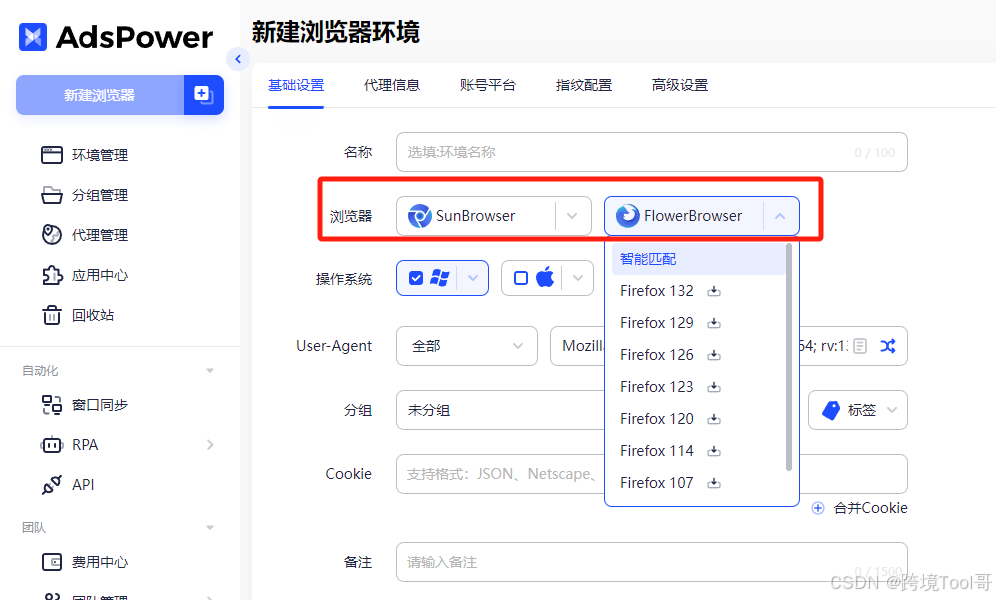996x600 pixels.
Task: Download the Firefox 107 kernel
Action: point(714,483)
